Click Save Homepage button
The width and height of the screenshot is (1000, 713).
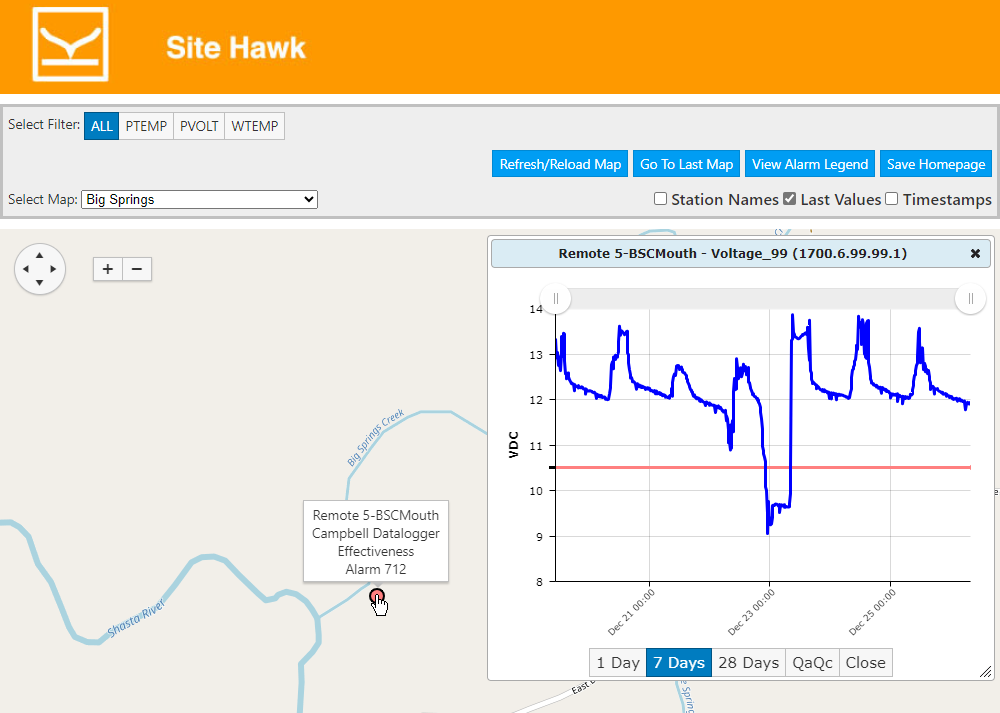pos(936,164)
